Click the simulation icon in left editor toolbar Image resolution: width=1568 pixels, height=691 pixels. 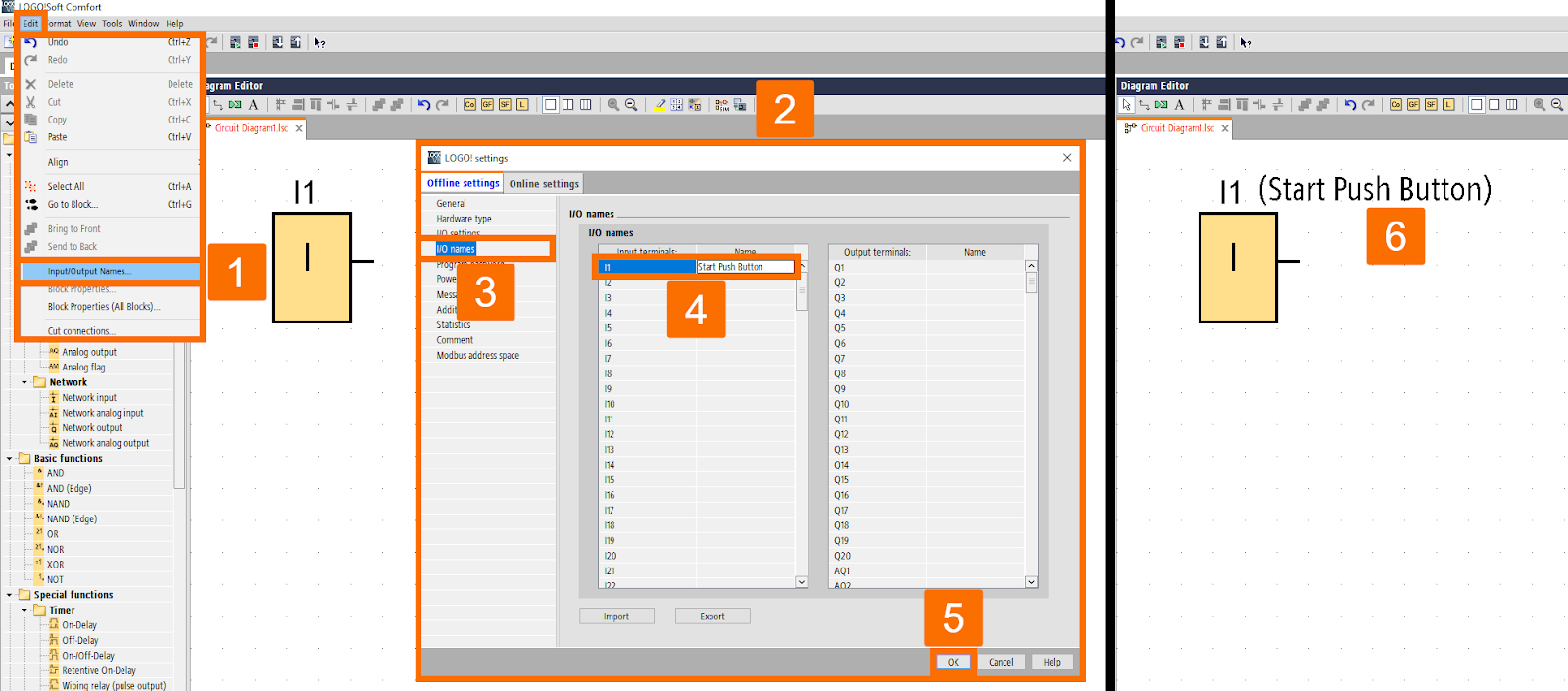pos(722,105)
